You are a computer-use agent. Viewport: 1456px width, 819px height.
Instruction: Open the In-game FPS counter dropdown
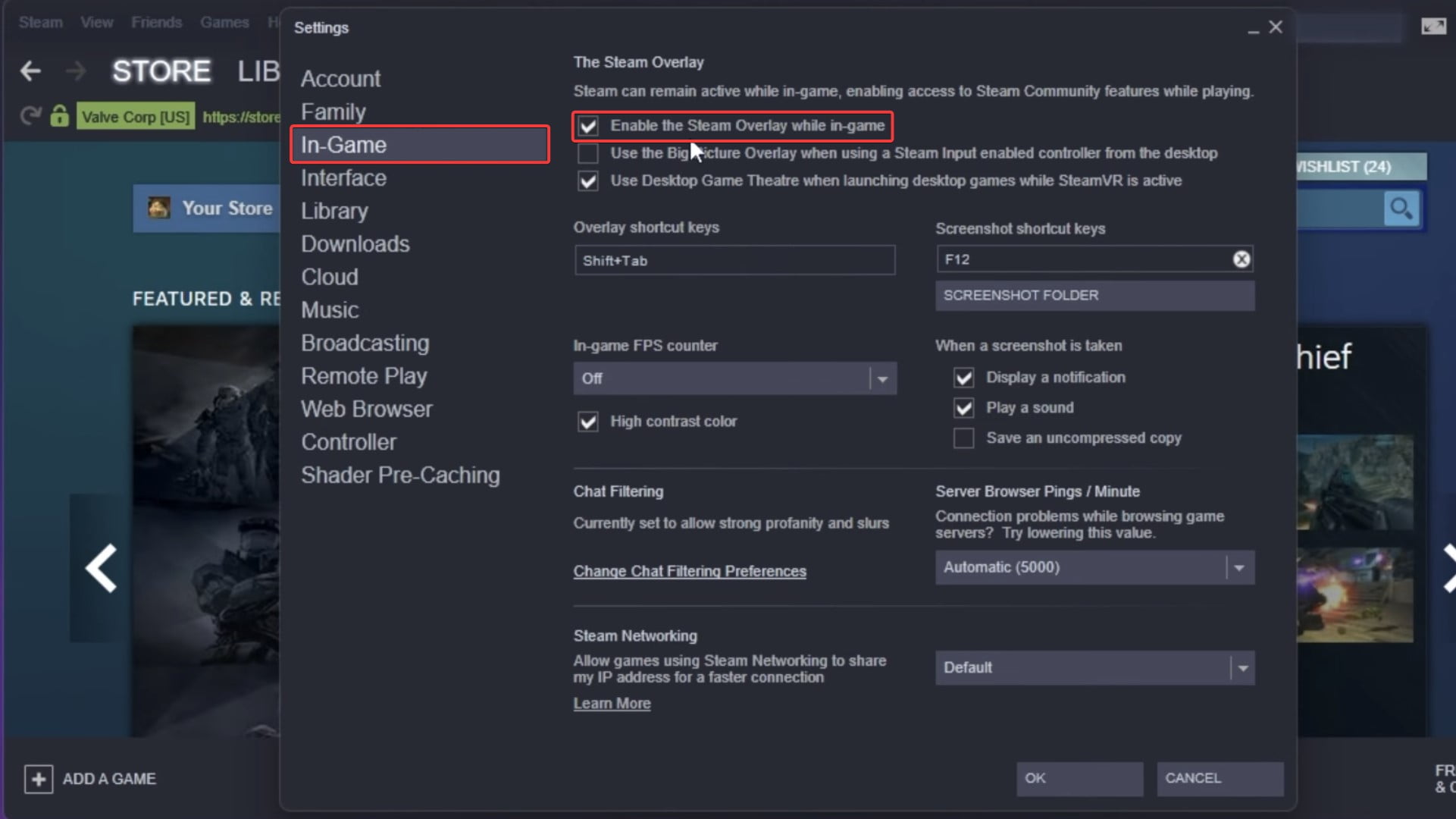[x=734, y=378]
